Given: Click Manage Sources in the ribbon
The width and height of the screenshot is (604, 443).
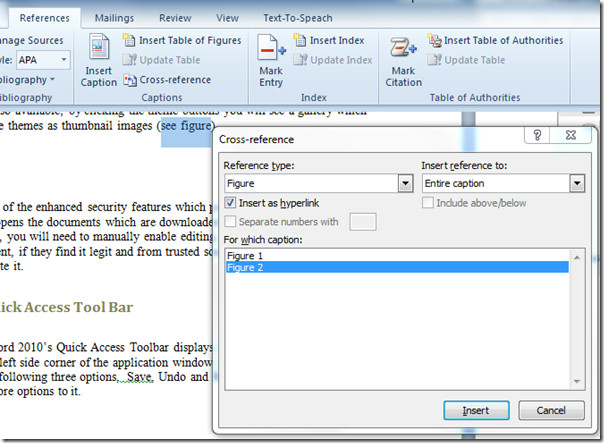Looking at the screenshot, I should pos(32,40).
